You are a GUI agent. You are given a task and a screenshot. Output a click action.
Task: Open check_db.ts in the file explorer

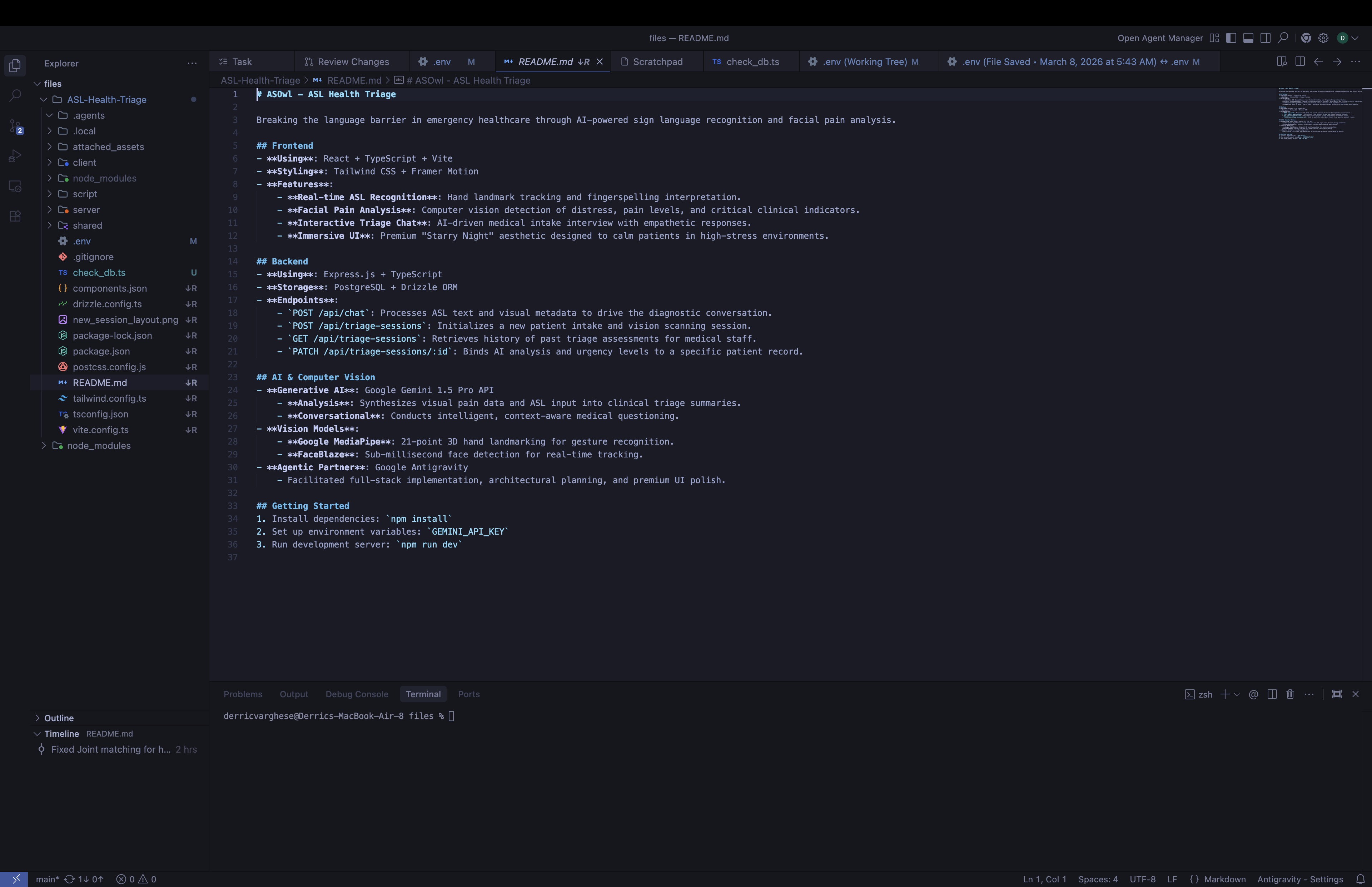click(x=99, y=272)
